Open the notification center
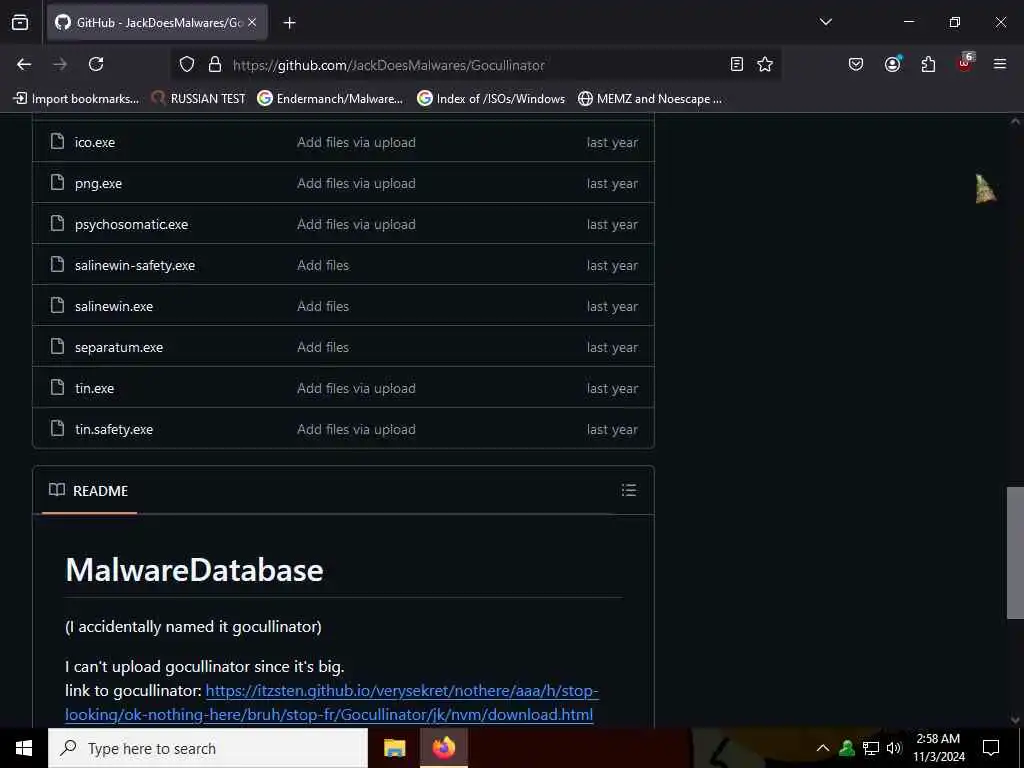The width and height of the screenshot is (1024, 768). (x=991, y=748)
